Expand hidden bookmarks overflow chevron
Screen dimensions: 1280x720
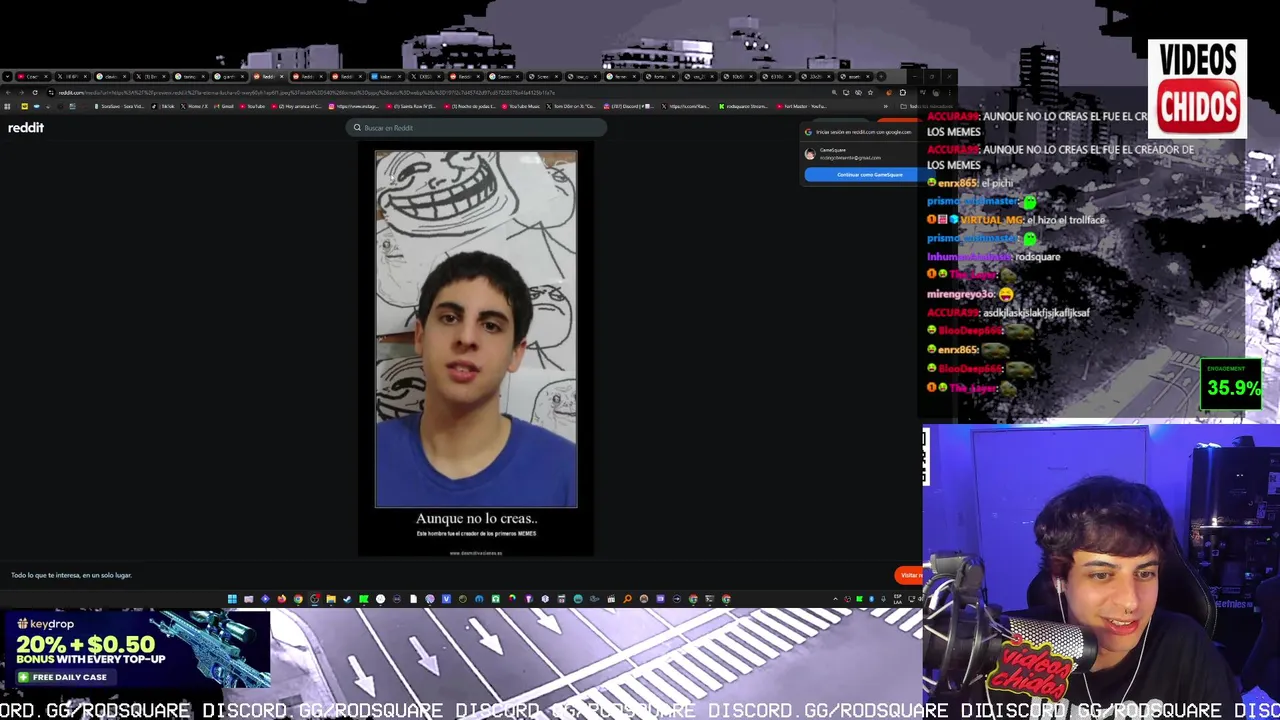[886, 106]
